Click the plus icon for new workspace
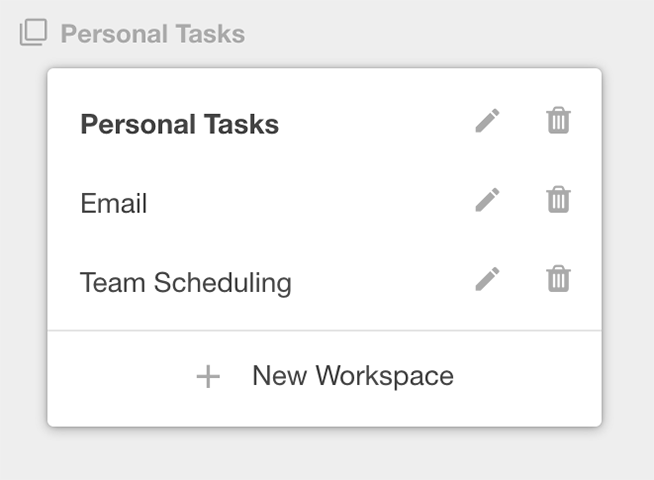This screenshot has width=654, height=480. (x=208, y=377)
